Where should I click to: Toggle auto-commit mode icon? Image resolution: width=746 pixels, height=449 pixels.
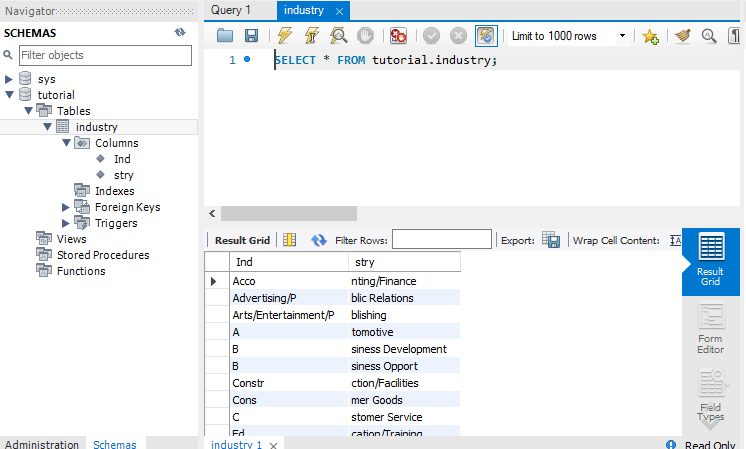[486, 36]
